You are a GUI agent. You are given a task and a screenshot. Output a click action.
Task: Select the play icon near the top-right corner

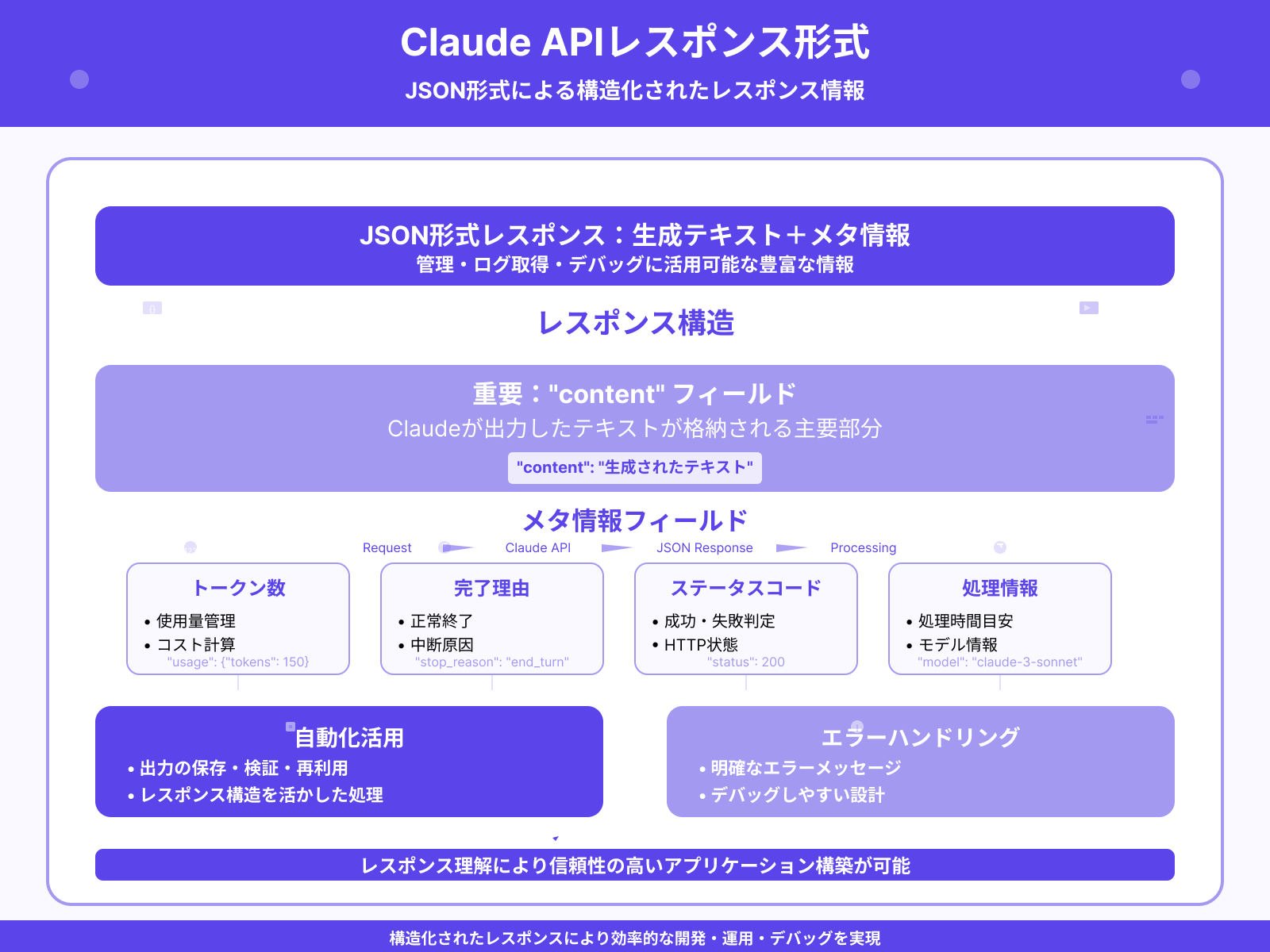point(1087,307)
